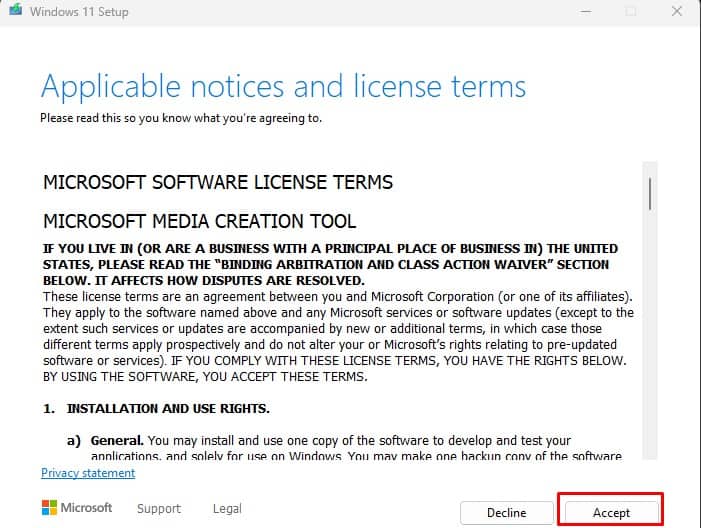Click the license text scrollbar thumb
701x528 pixels.
pos(650,194)
